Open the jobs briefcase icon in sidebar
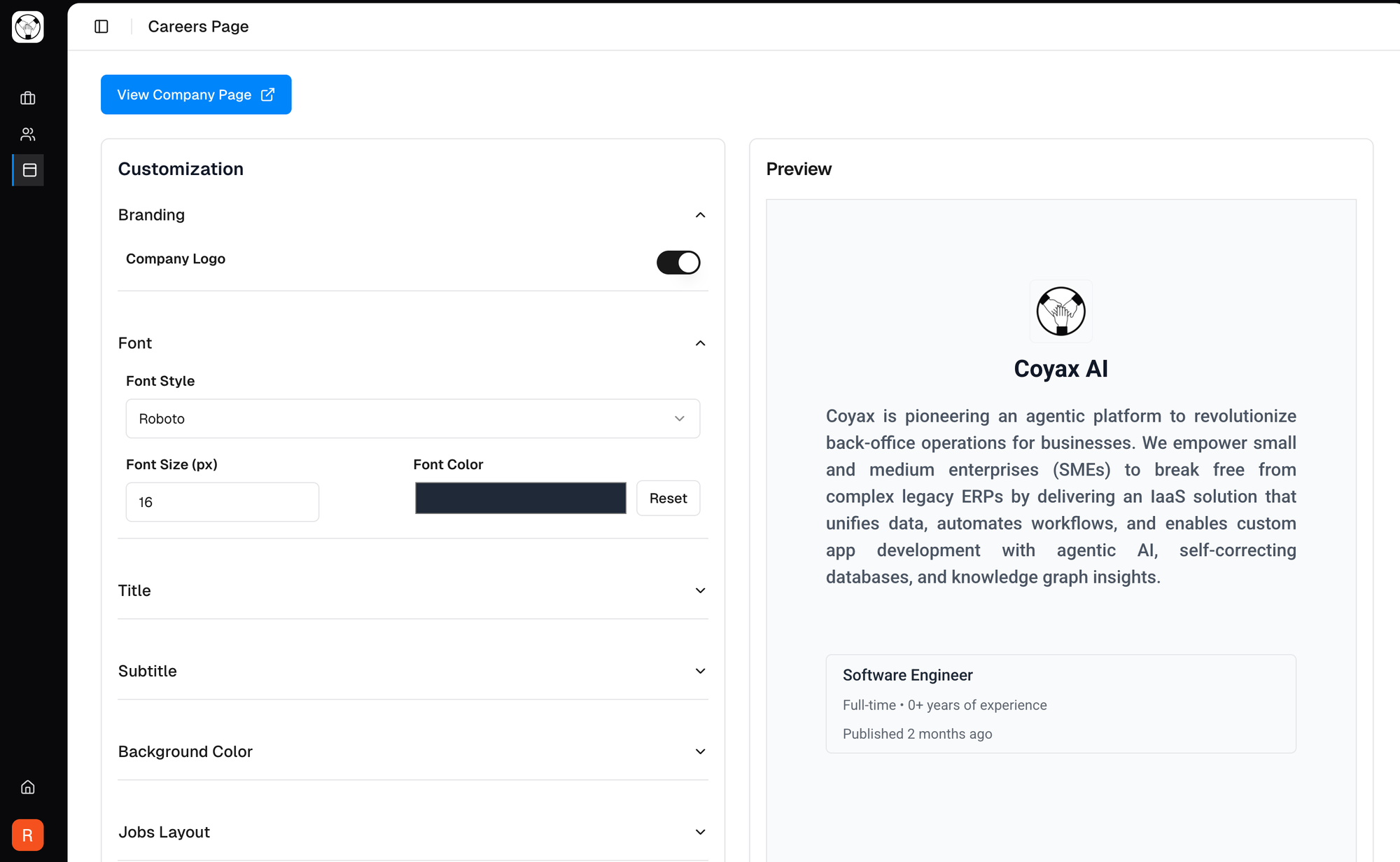The width and height of the screenshot is (1400, 862). point(28,98)
